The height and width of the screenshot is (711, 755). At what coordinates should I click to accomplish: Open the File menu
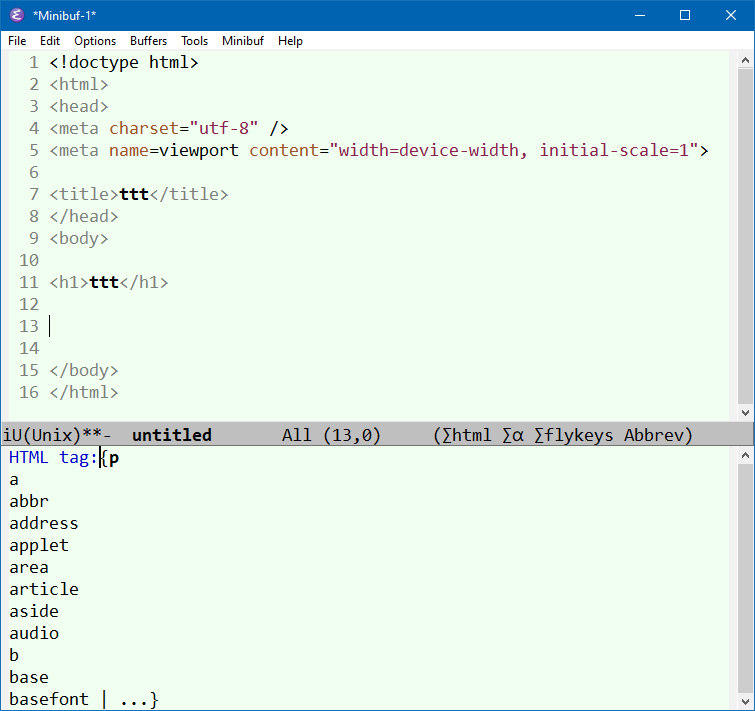[17, 41]
